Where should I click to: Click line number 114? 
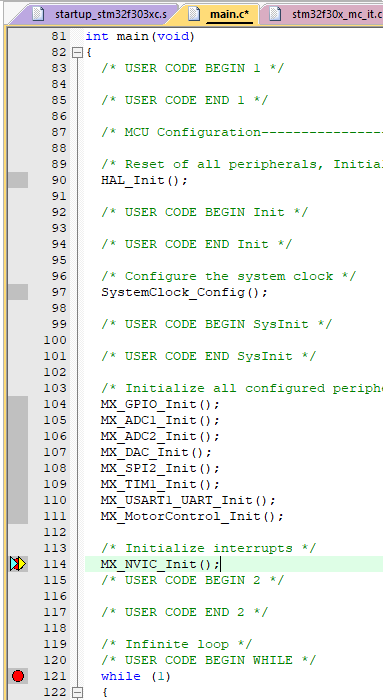55,565
